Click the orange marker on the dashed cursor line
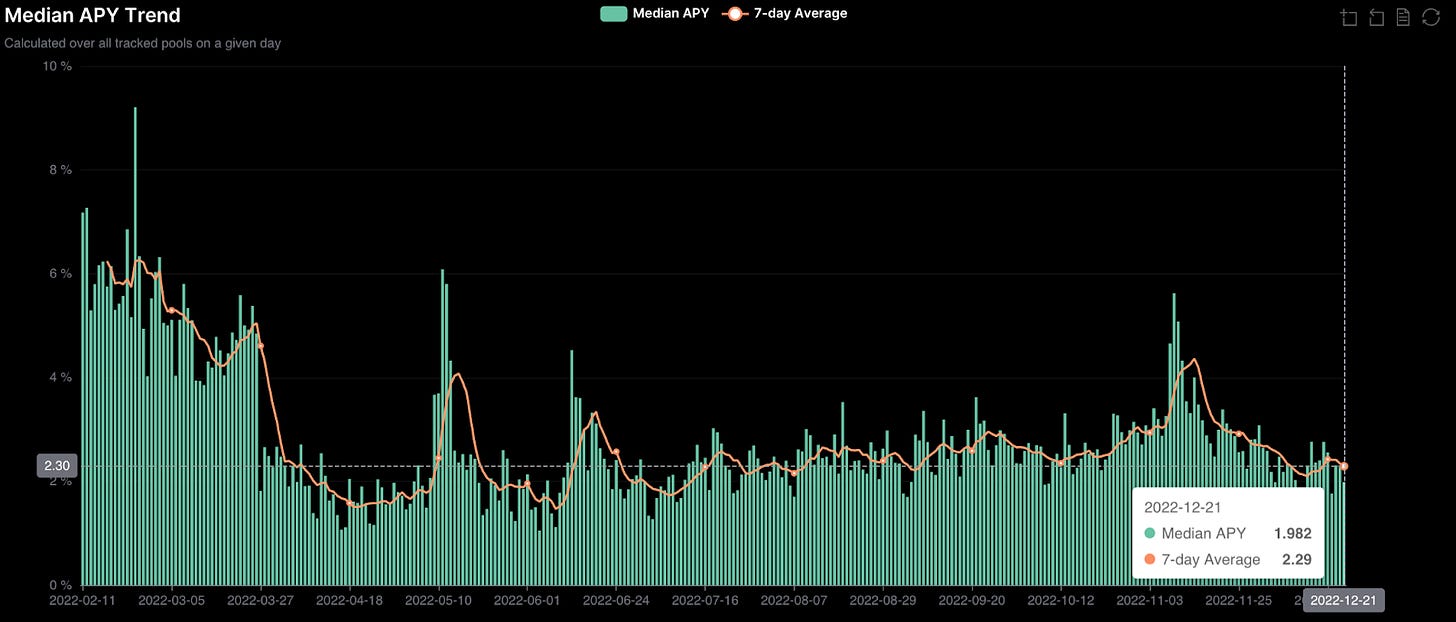The height and width of the screenshot is (622, 1456). click(x=1344, y=466)
